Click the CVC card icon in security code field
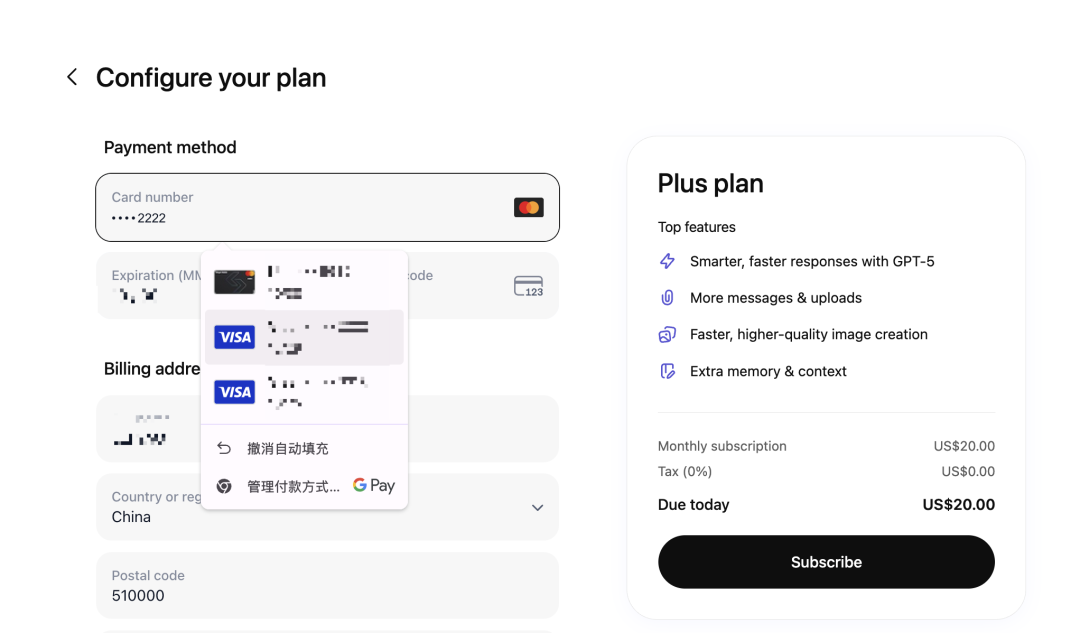This screenshot has height=633, width=1080. click(528, 286)
